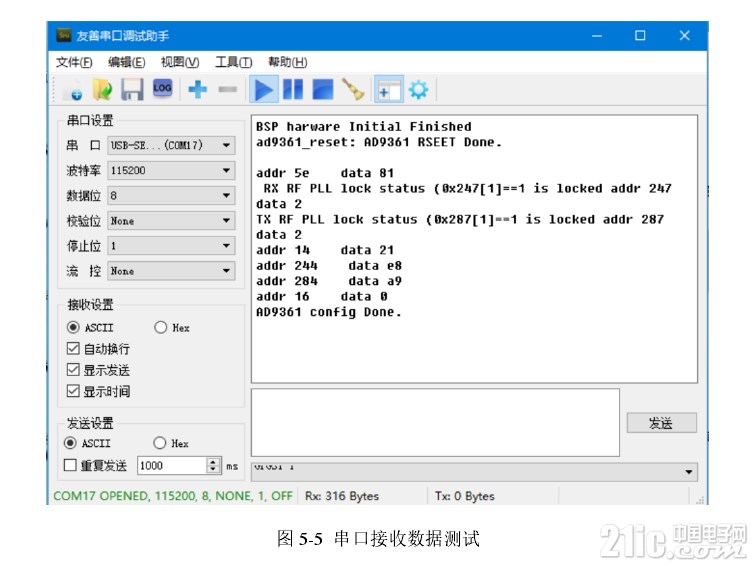The width and height of the screenshot is (754, 567).
Task: Open the 编辑(E) menu
Action: 126,62
